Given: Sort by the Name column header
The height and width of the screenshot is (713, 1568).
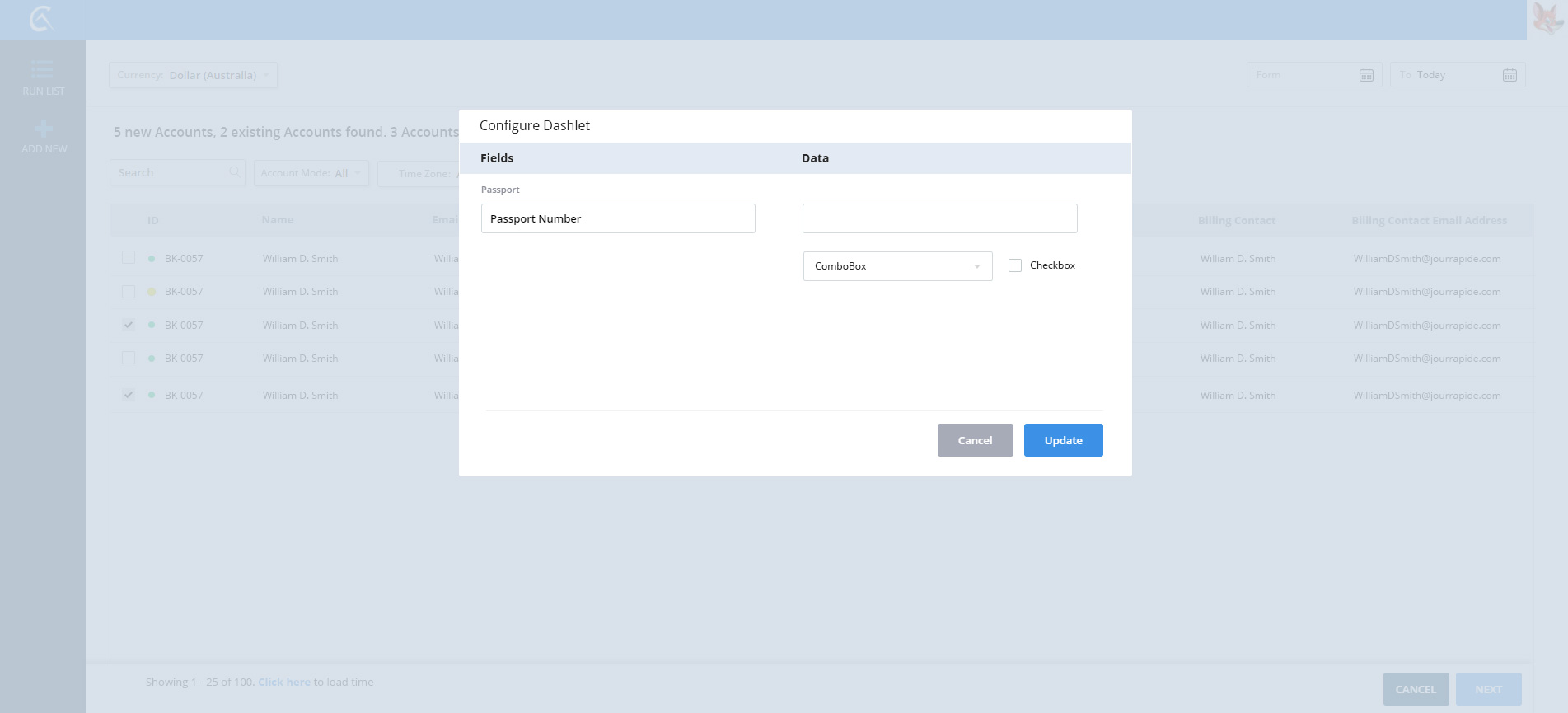Looking at the screenshot, I should pyautogui.click(x=278, y=220).
